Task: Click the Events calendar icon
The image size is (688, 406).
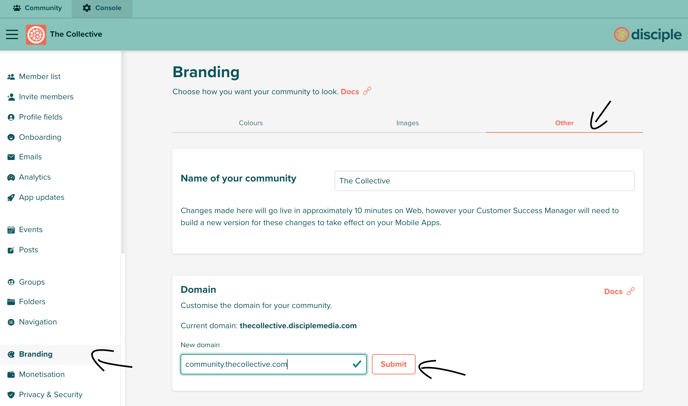Action: coord(11,230)
